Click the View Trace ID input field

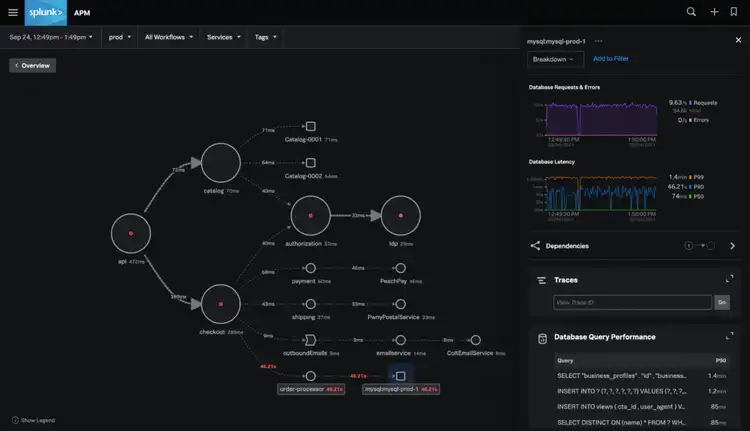click(x=630, y=302)
